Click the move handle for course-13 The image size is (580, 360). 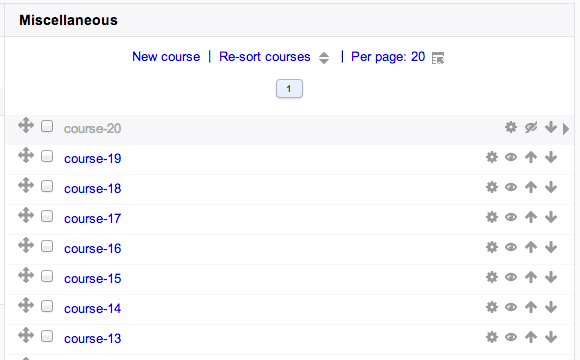point(26,335)
